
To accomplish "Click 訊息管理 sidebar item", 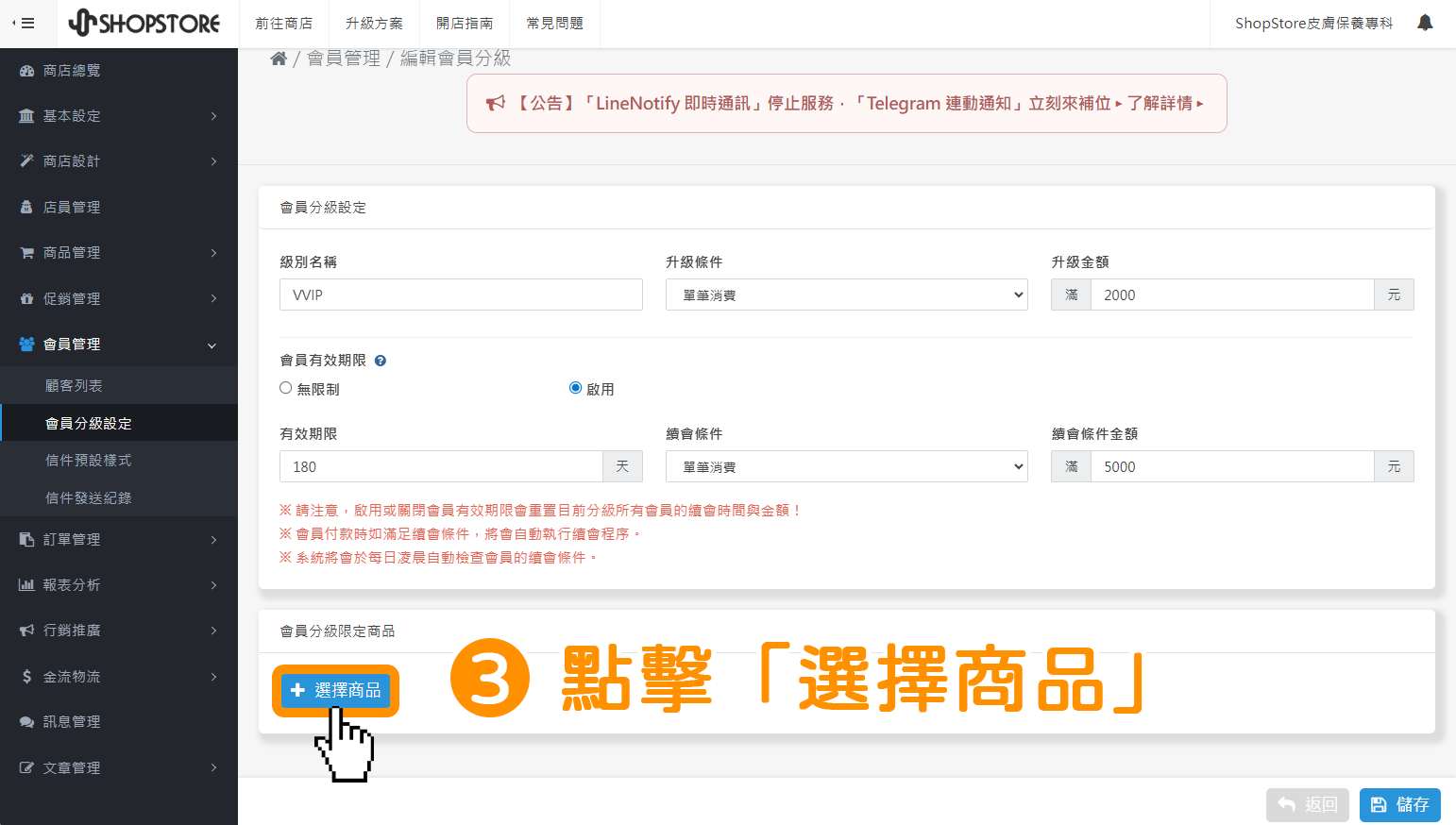I will [119, 722].
